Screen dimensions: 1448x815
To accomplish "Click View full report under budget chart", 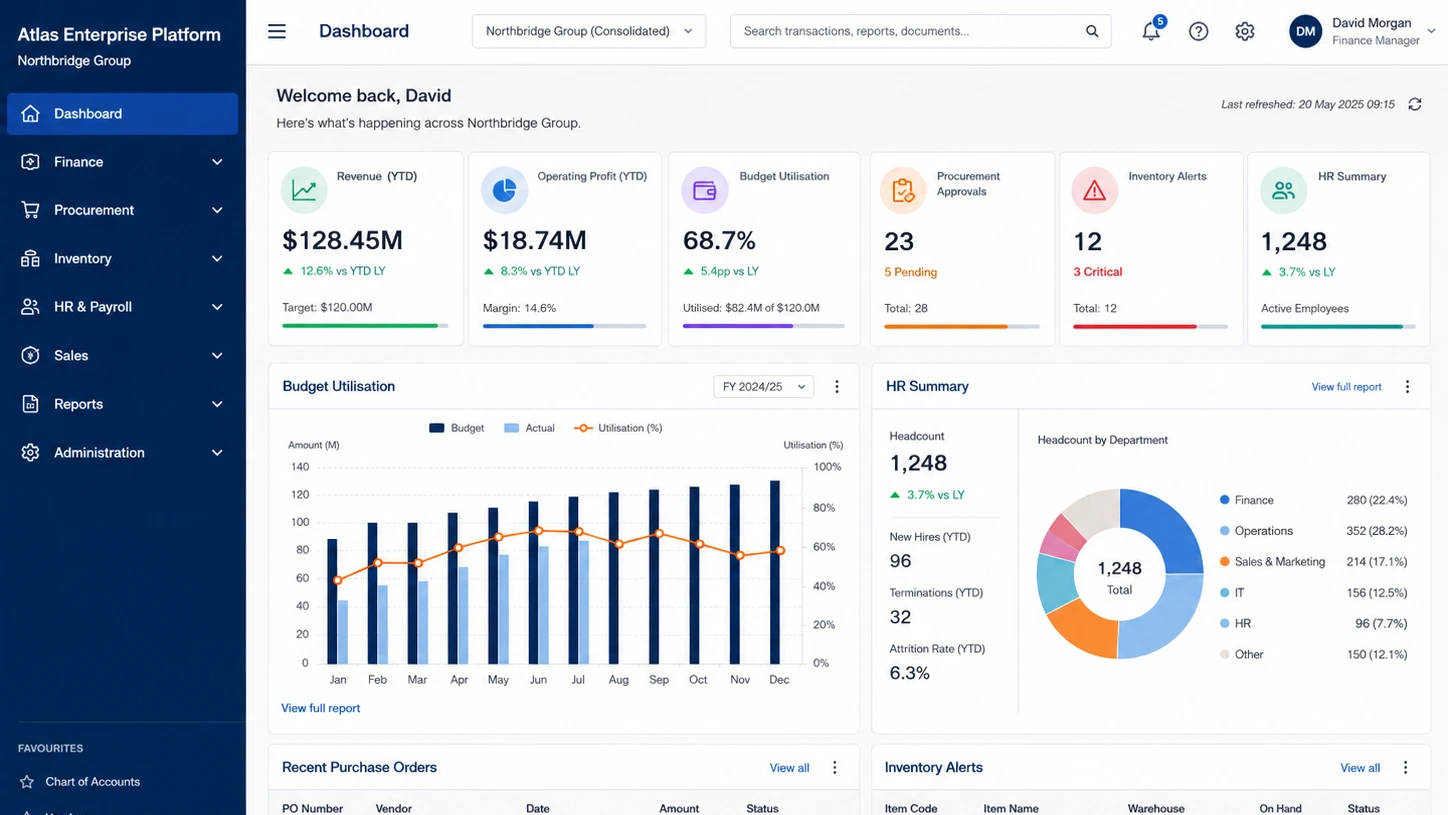I will [320, 708].
